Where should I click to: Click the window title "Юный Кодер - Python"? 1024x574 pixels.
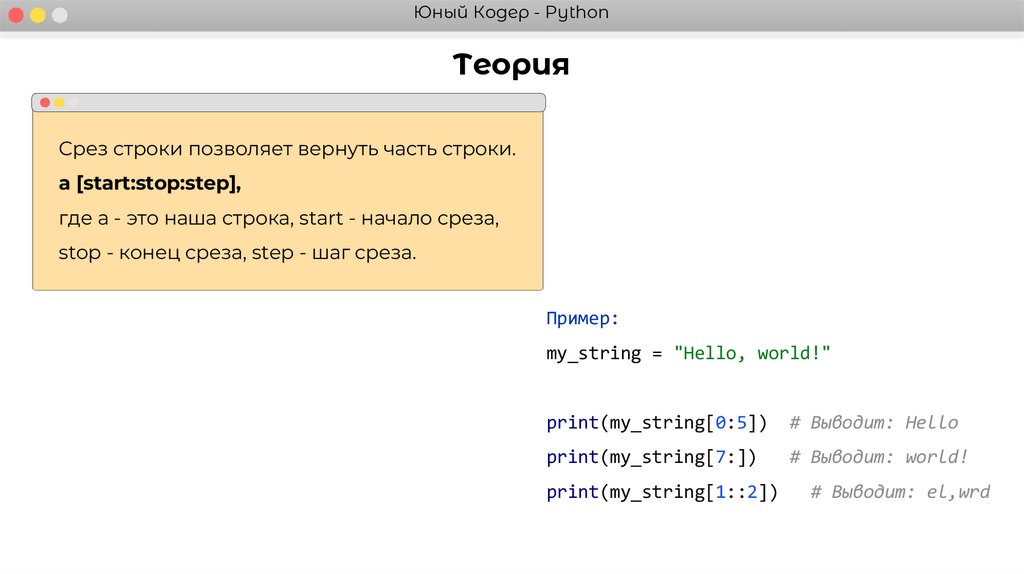coord(511,13)
